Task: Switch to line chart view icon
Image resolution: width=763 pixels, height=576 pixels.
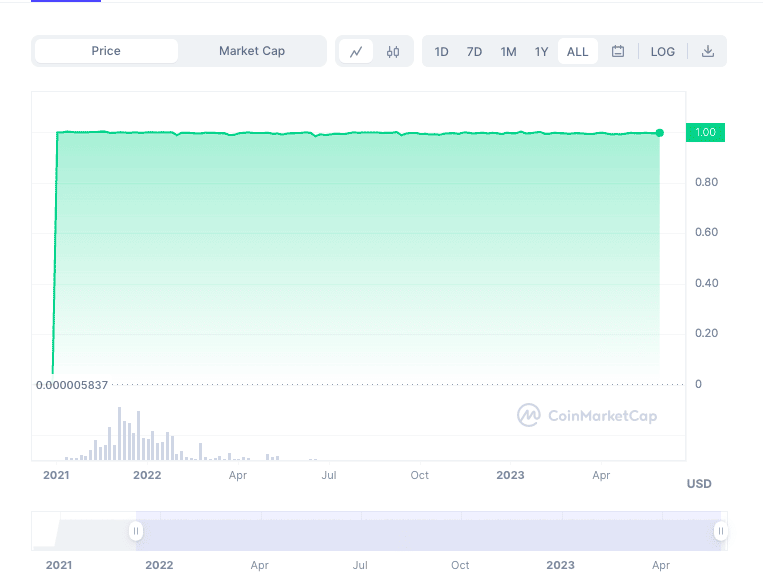Action: tap(356, 51)
